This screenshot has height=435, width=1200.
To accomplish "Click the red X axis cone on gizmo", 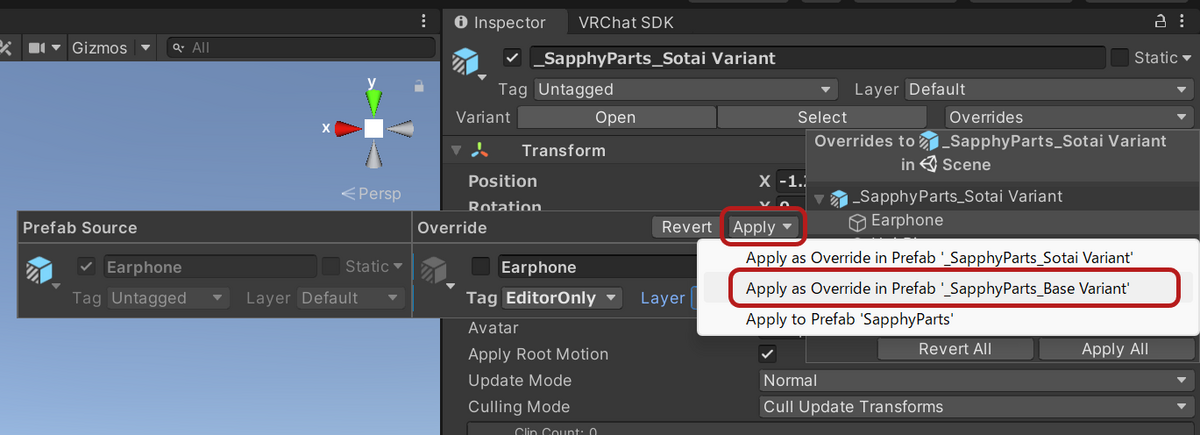I will pyautogui.click(x=347, y=128).
